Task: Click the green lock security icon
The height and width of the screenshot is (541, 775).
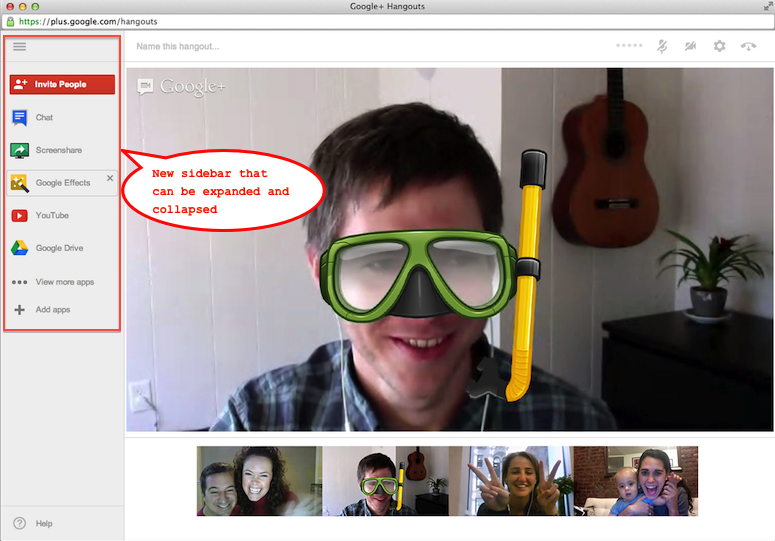Action: point(10,22)
